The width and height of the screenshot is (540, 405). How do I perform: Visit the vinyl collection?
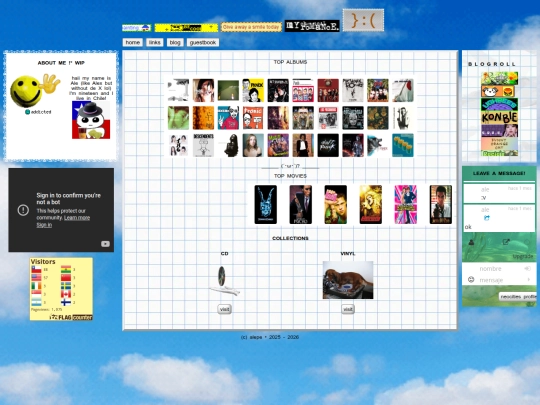[x=348, y=309]
